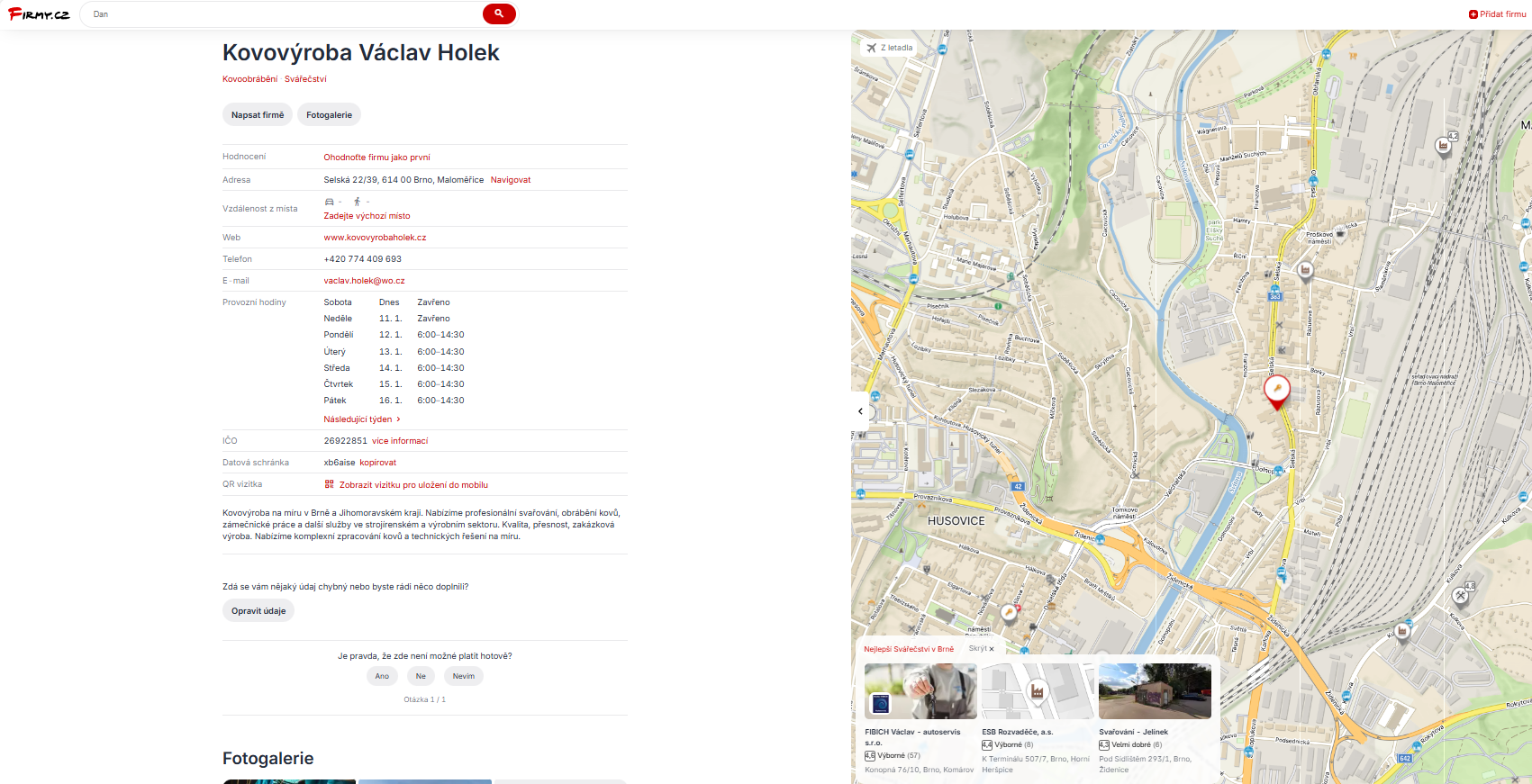Open the Fotogalerie button
The image size is (1532, 784).
[329, 115]
